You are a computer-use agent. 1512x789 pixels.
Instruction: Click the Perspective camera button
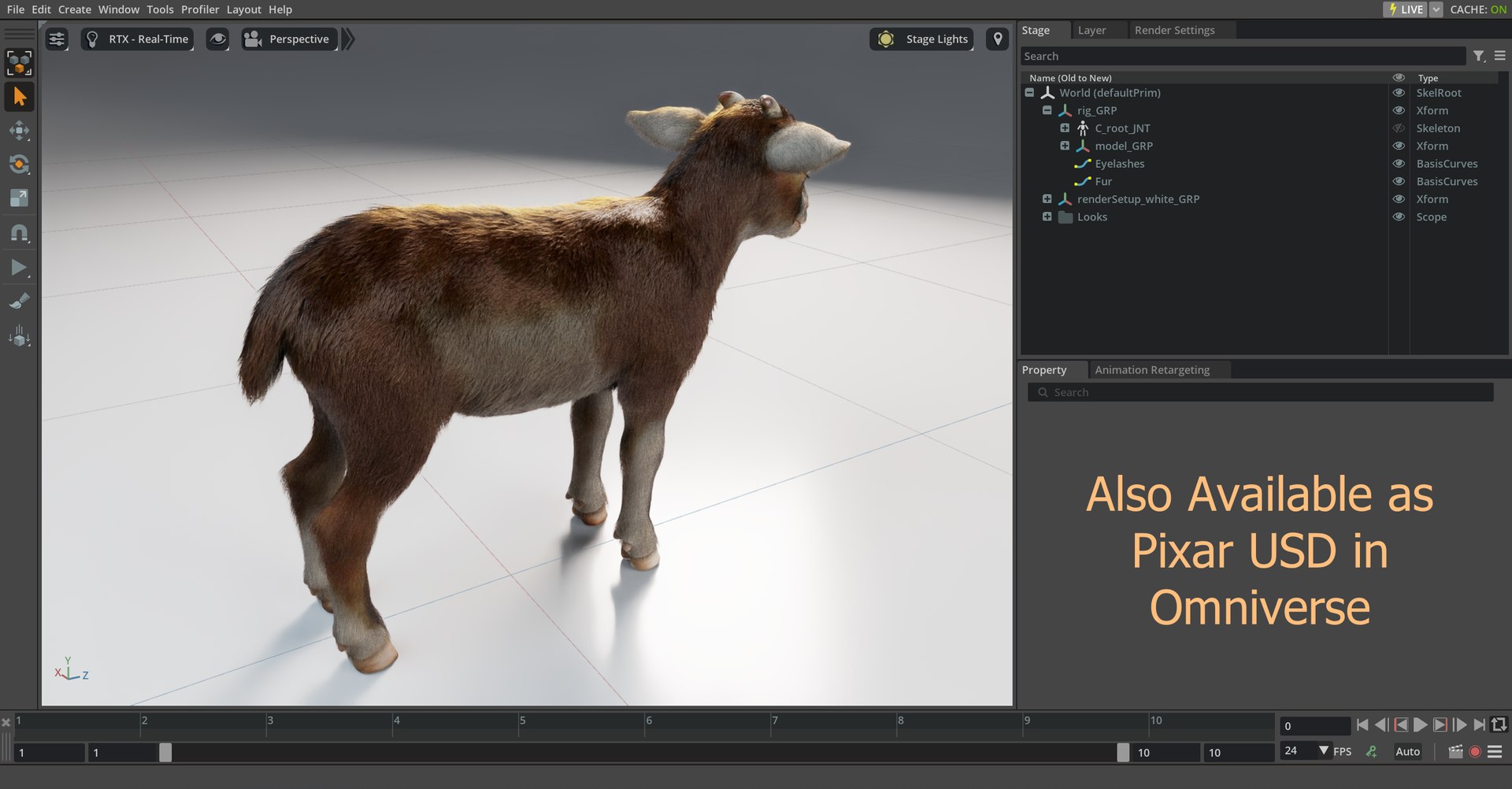pos(289,39)
